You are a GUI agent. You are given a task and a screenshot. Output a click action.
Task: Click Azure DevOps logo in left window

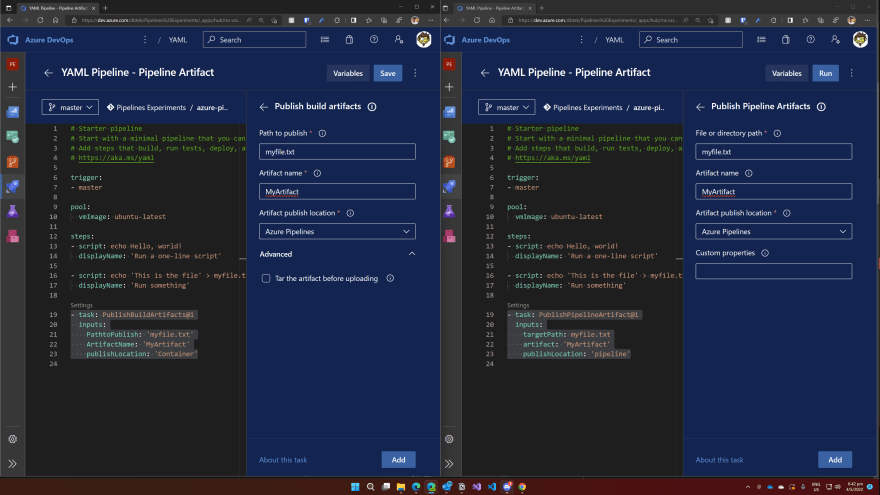(x=13, y=40)
